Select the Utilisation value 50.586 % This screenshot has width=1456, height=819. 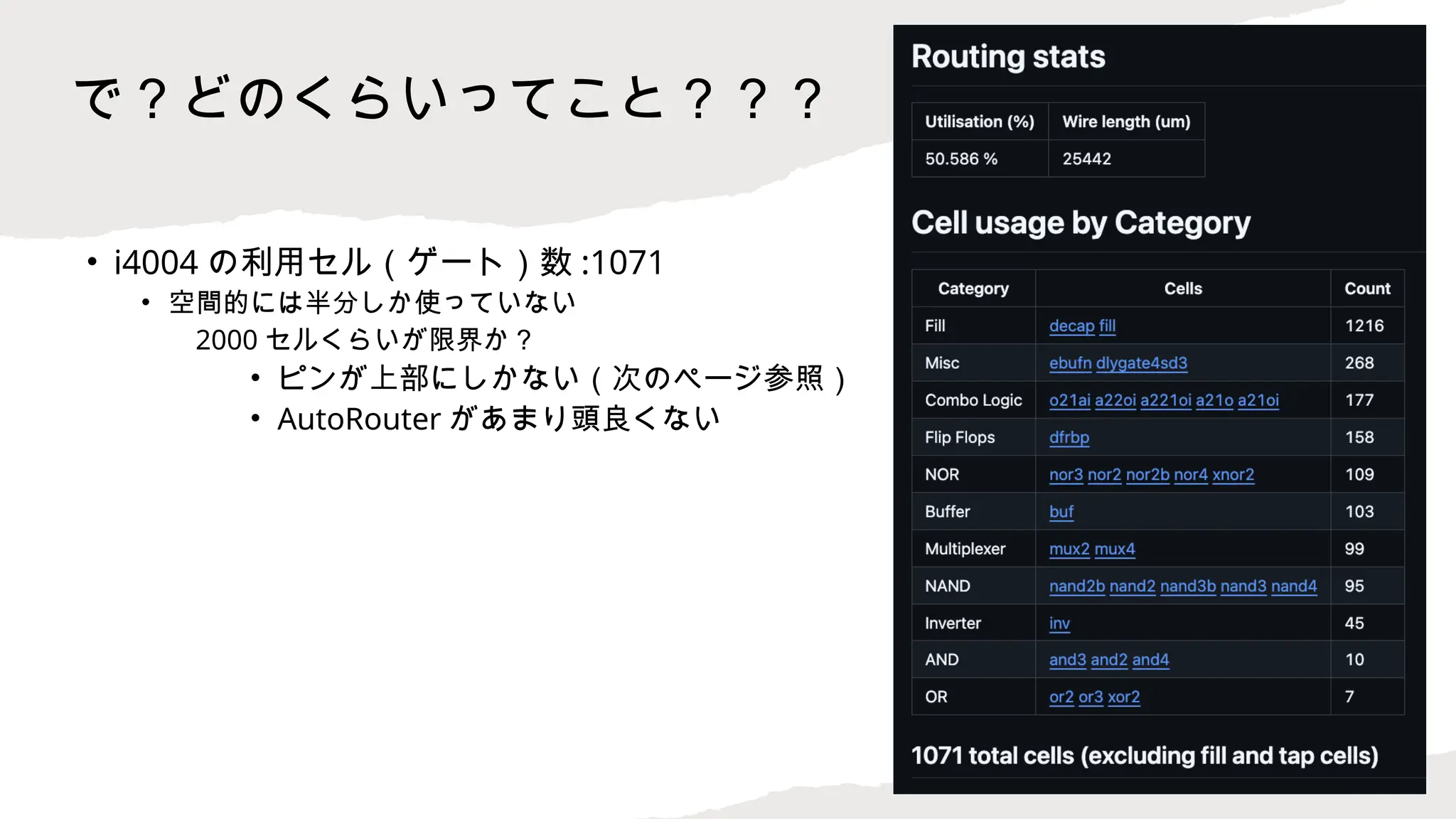(961, 159)
